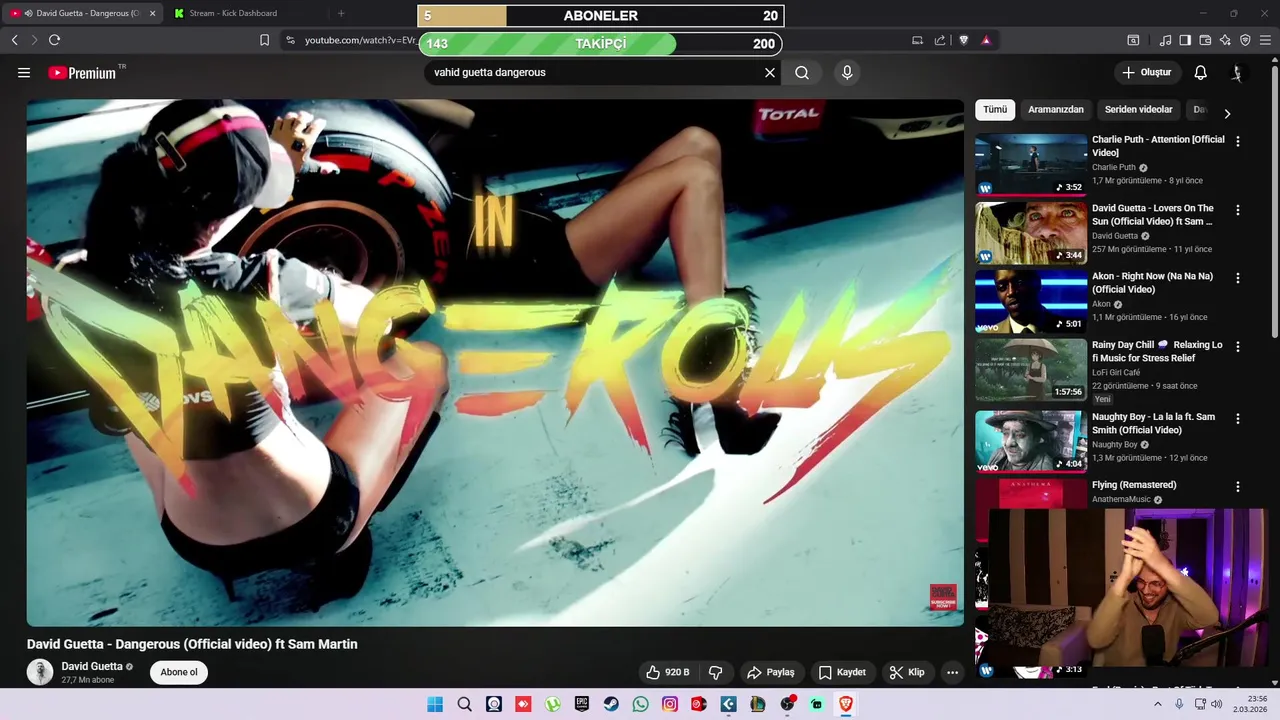1280x720 pixels.
Task: Bookmark this page in Brave
Action: (264, 40)
